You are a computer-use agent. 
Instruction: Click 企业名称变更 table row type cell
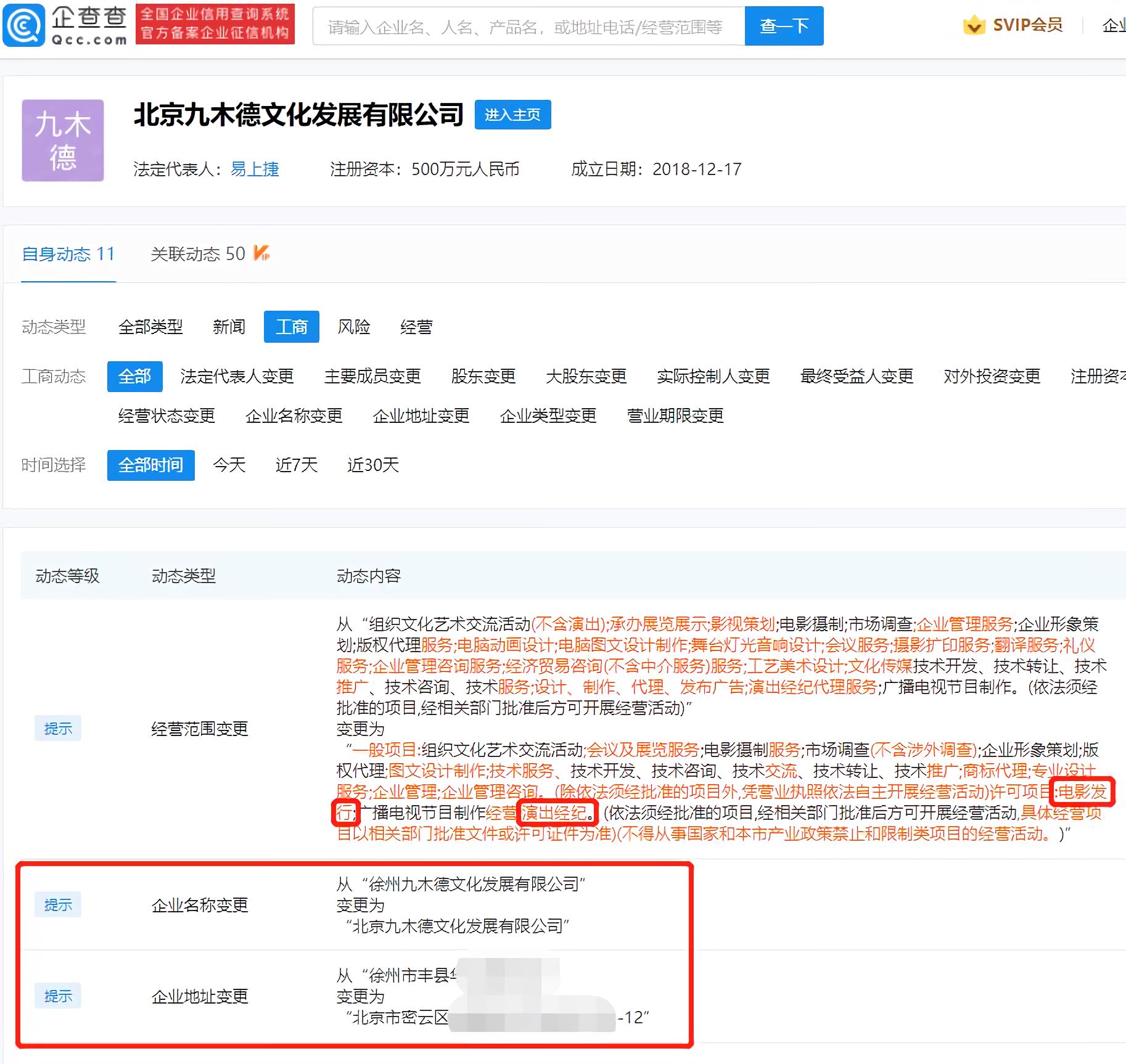[200, 906]
